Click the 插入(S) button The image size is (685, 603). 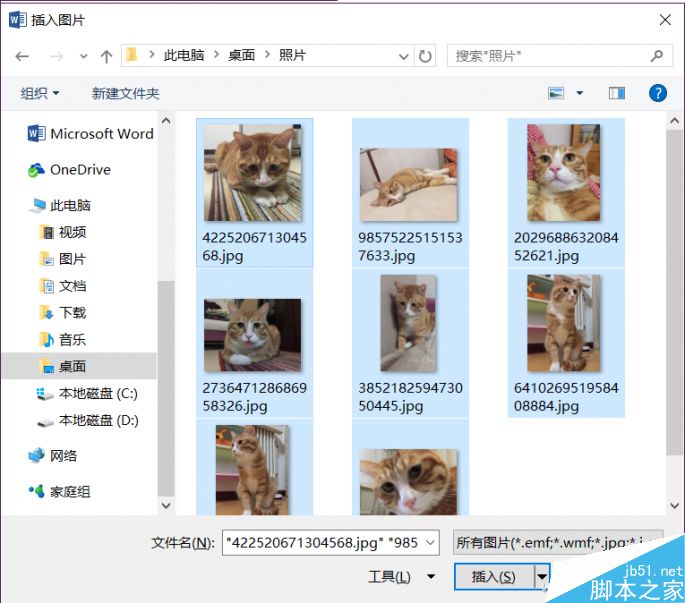coord(494,577)
